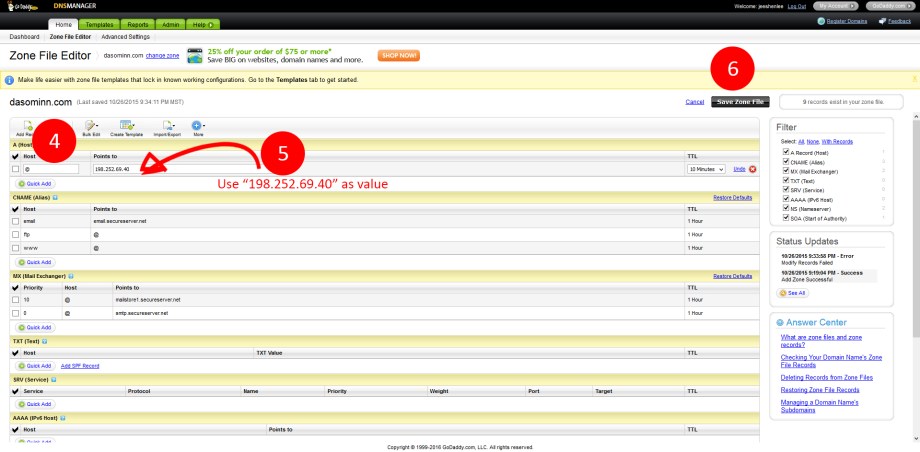This screenshot has height=452, width=920.
Task: Click the Cancel link
Action: 695,102
